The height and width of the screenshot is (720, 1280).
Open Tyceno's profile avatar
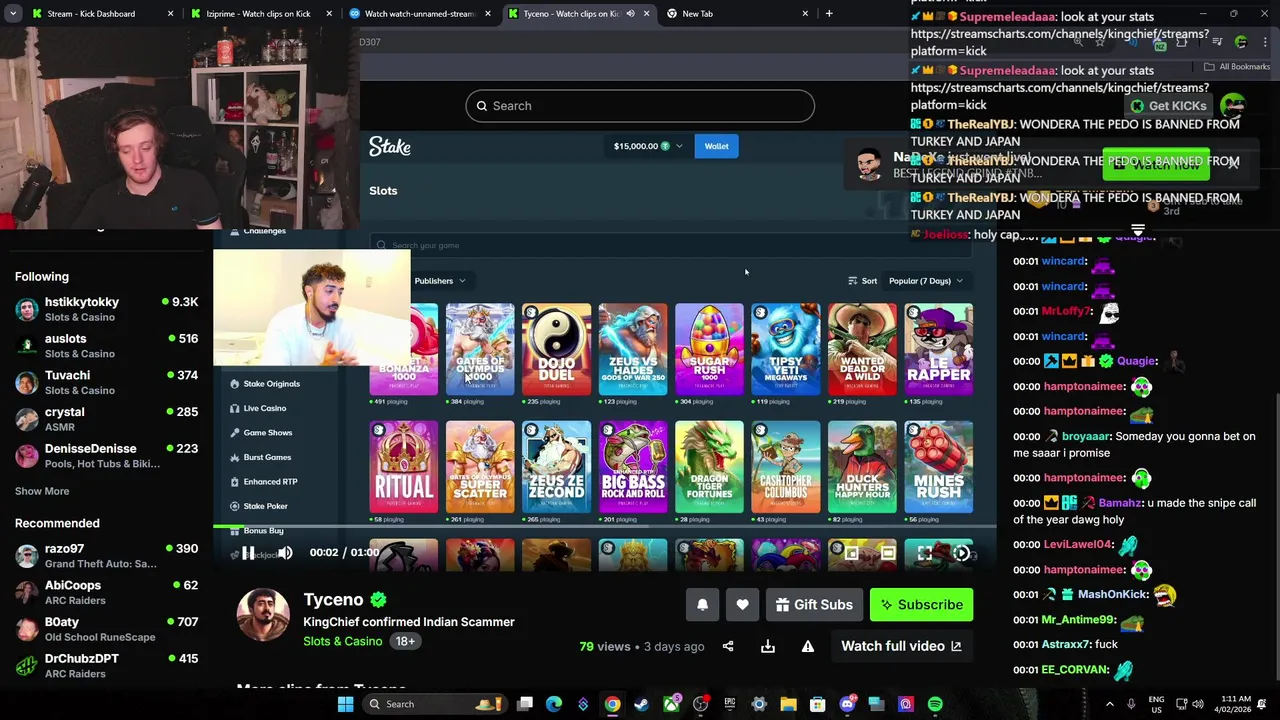tap(263, 614)
